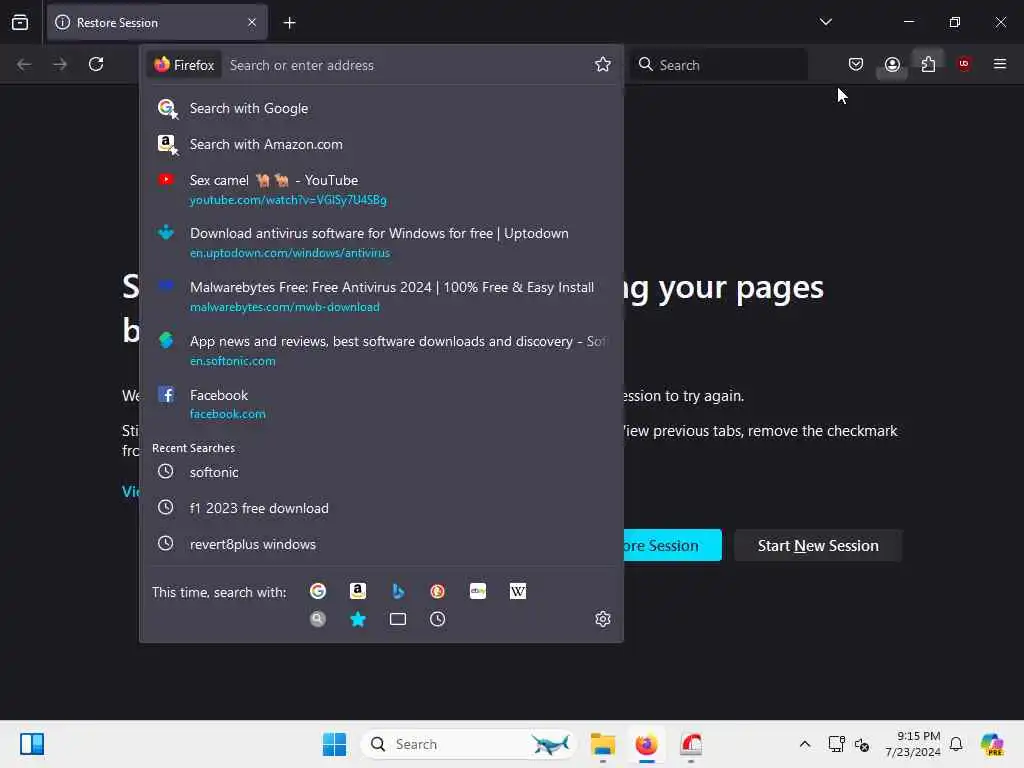Bookmark this page with the star icon

pos(602,64)
